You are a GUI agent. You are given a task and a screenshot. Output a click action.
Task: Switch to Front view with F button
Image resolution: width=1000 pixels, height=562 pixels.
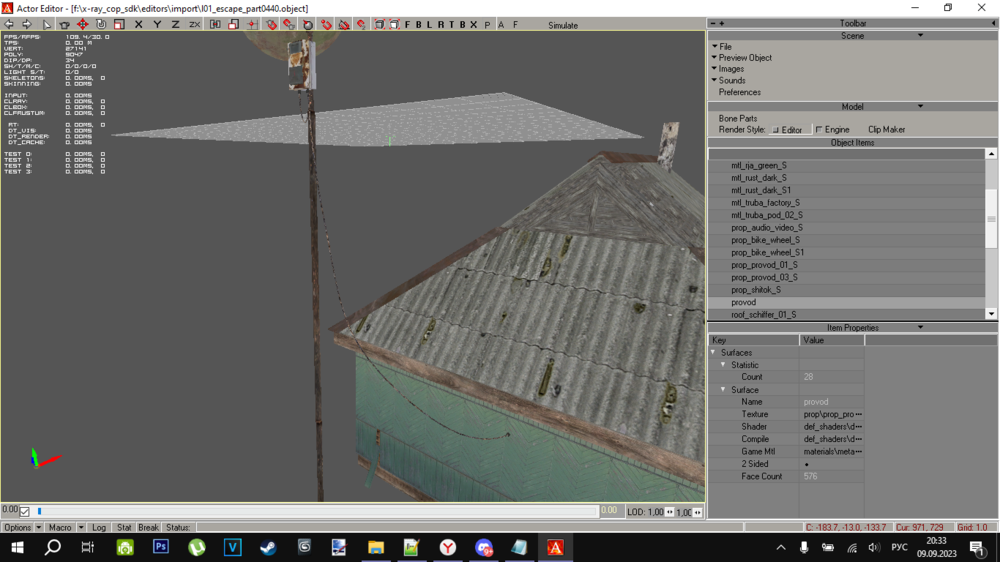coord(407,25)
